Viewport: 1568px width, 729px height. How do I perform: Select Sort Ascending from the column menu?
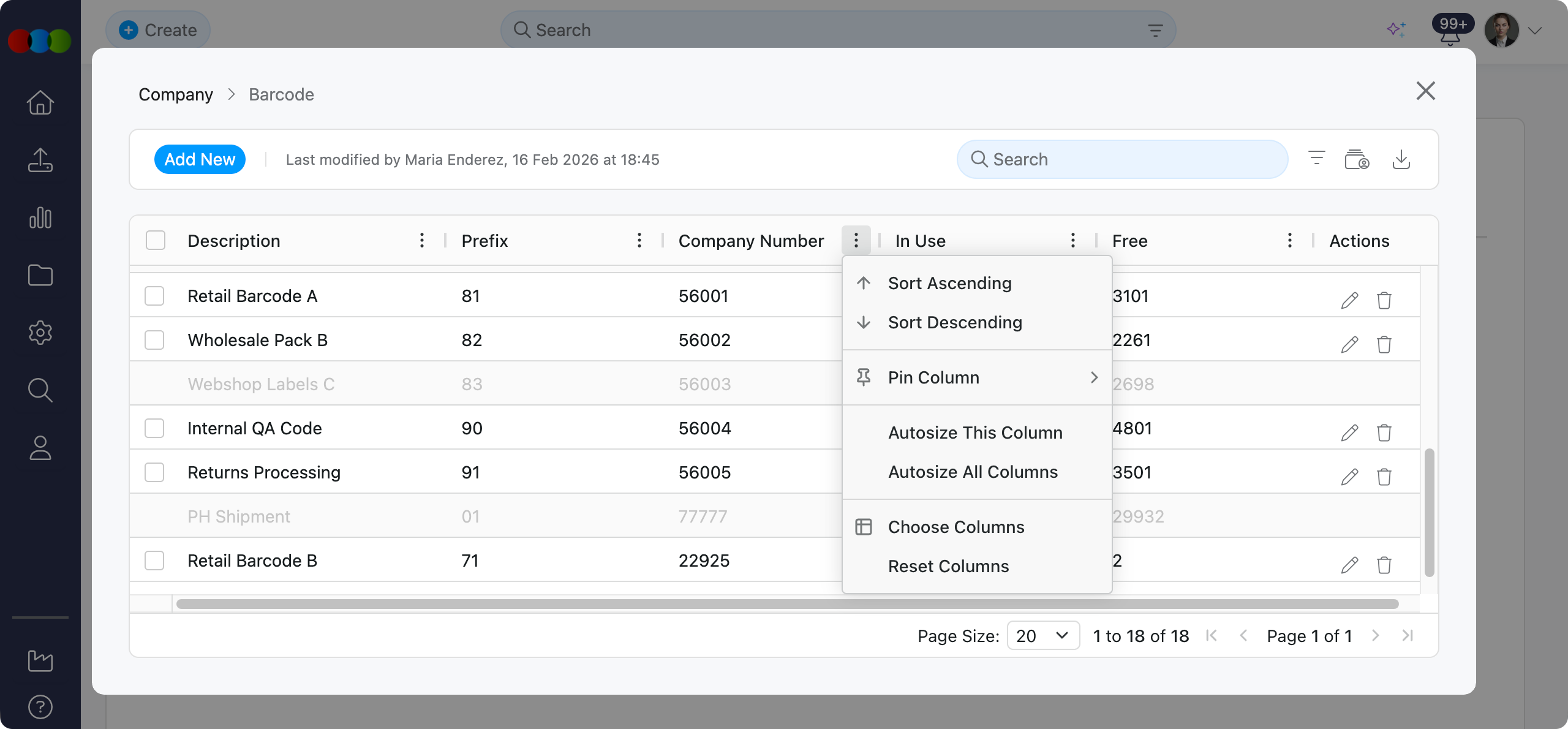tap(950, 282)
